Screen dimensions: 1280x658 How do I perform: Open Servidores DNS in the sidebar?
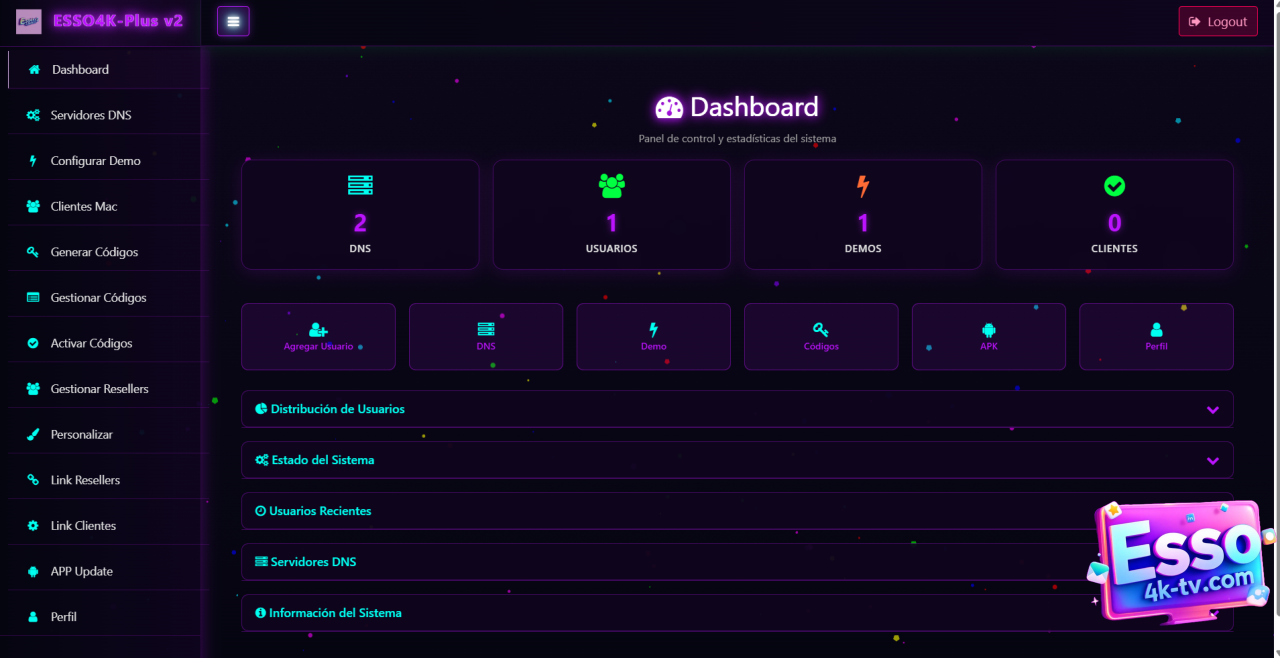click(x=91, y=115)
